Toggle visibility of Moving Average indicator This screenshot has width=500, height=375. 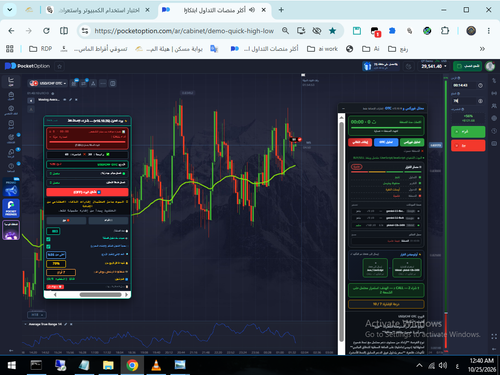(x=65, y=100)
